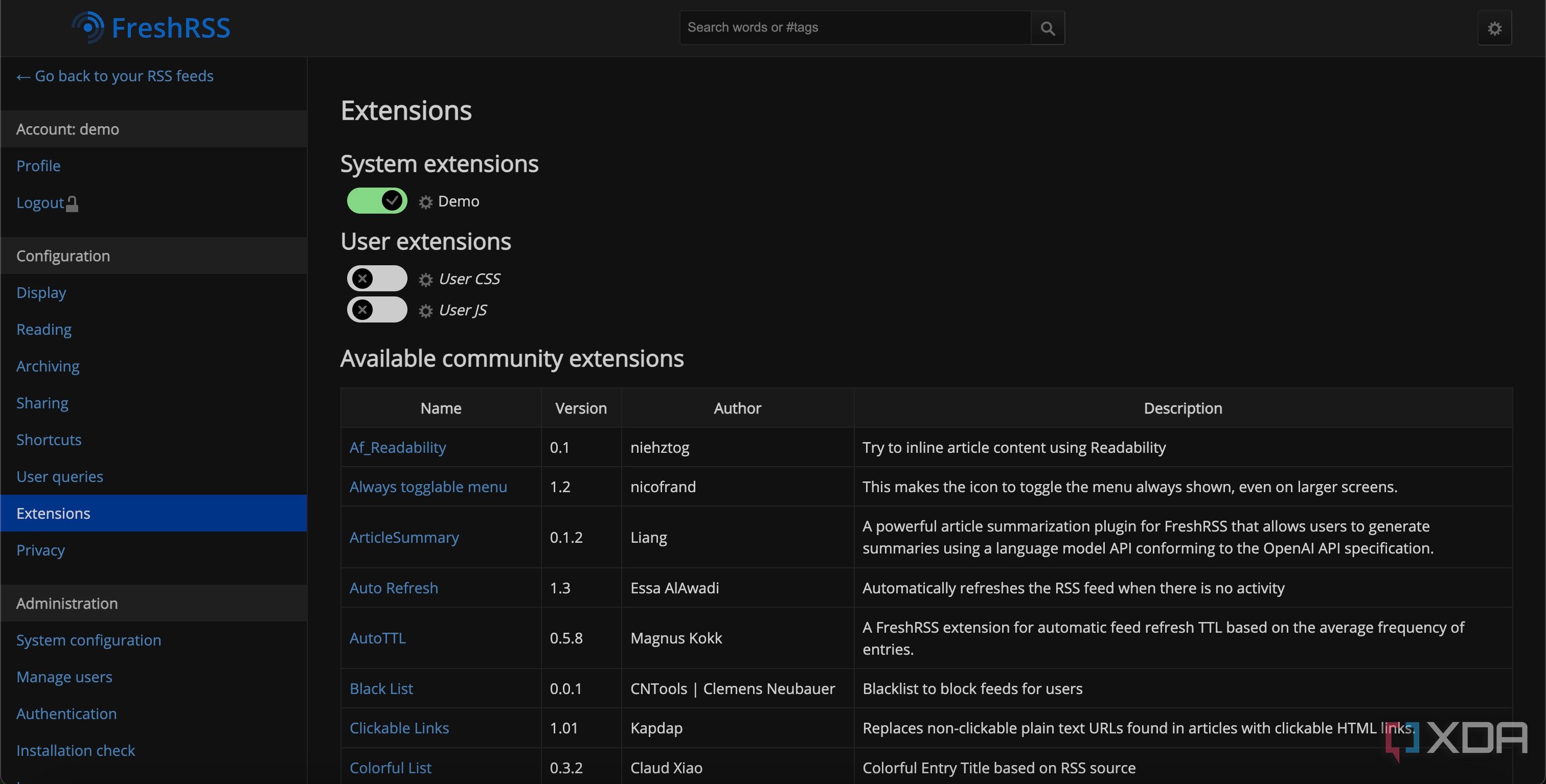Open the Af_Readability extension link

coord(397,448)
